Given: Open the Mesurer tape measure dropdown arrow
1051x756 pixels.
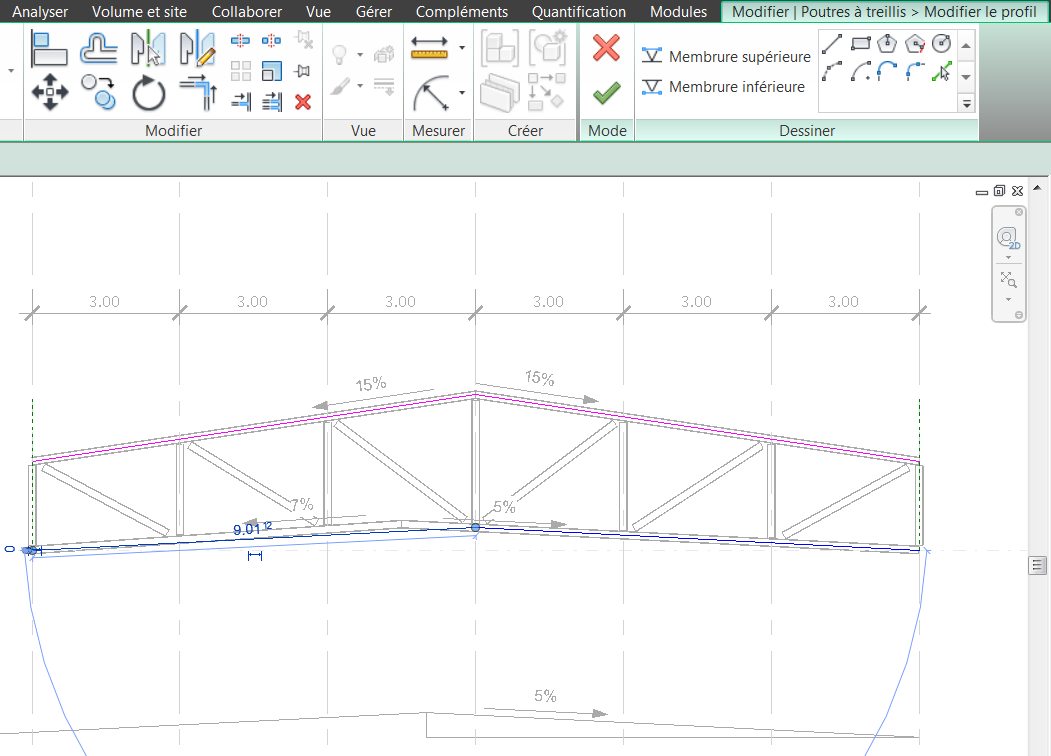Looking at the screenshot, I should click(460, 46).
